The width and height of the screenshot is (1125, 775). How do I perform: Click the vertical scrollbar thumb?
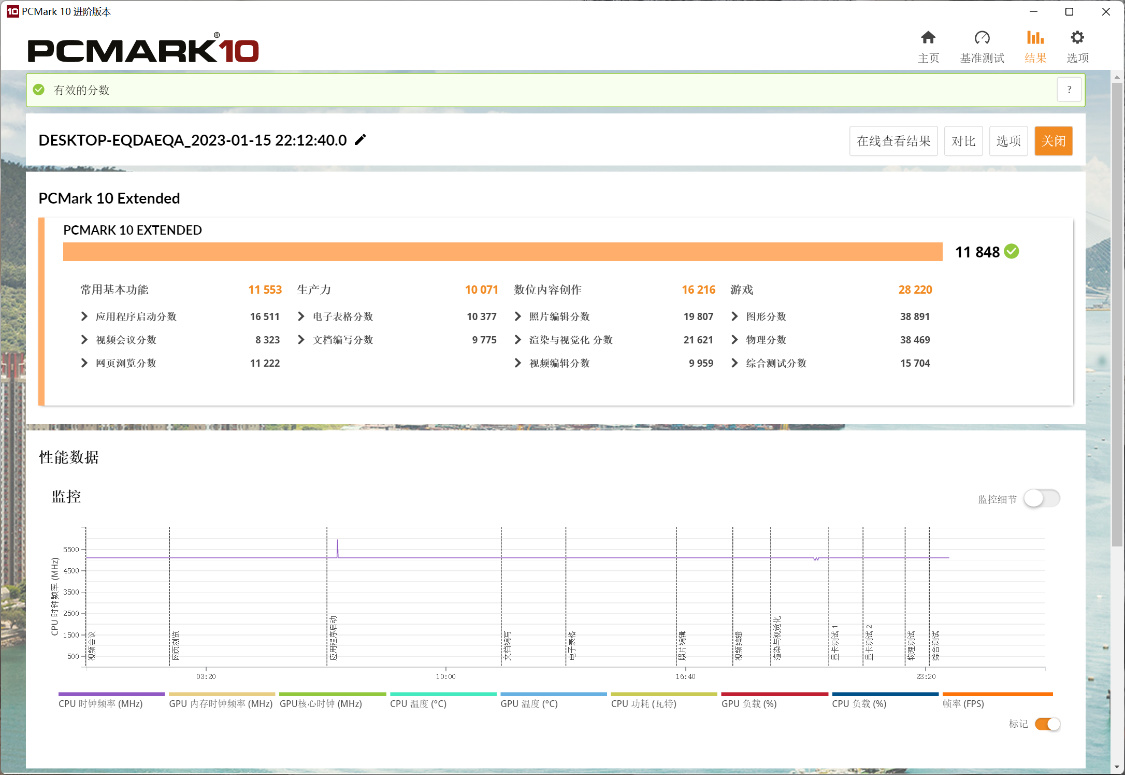pyautogui.click(x=1117, y=312)
